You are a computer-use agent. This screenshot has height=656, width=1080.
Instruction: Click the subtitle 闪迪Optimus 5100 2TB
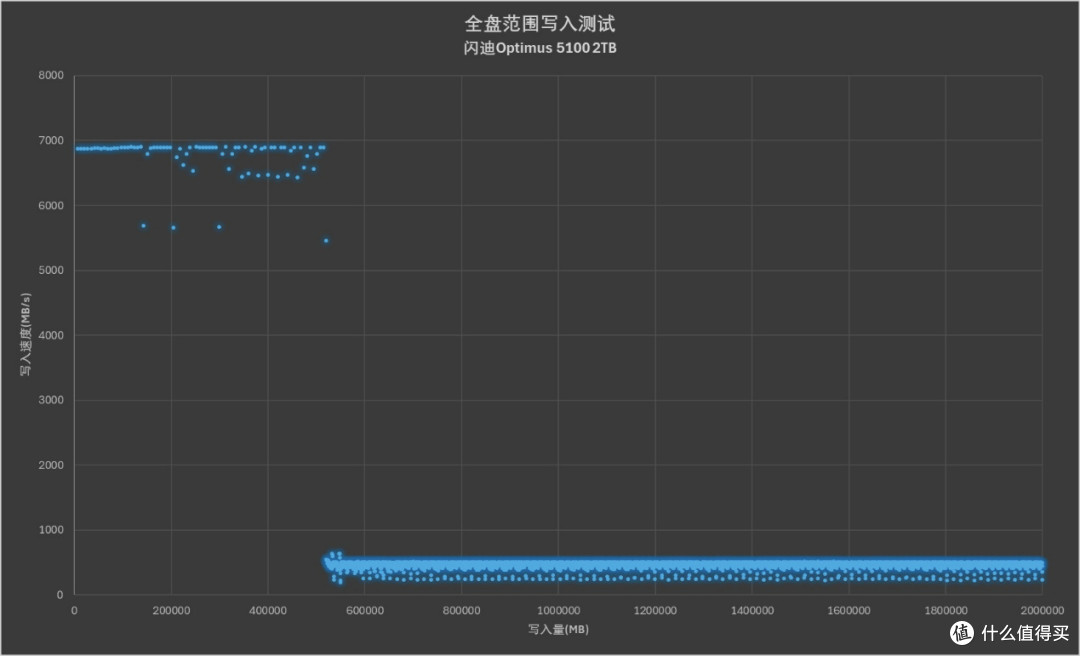[x=539, y=48]
